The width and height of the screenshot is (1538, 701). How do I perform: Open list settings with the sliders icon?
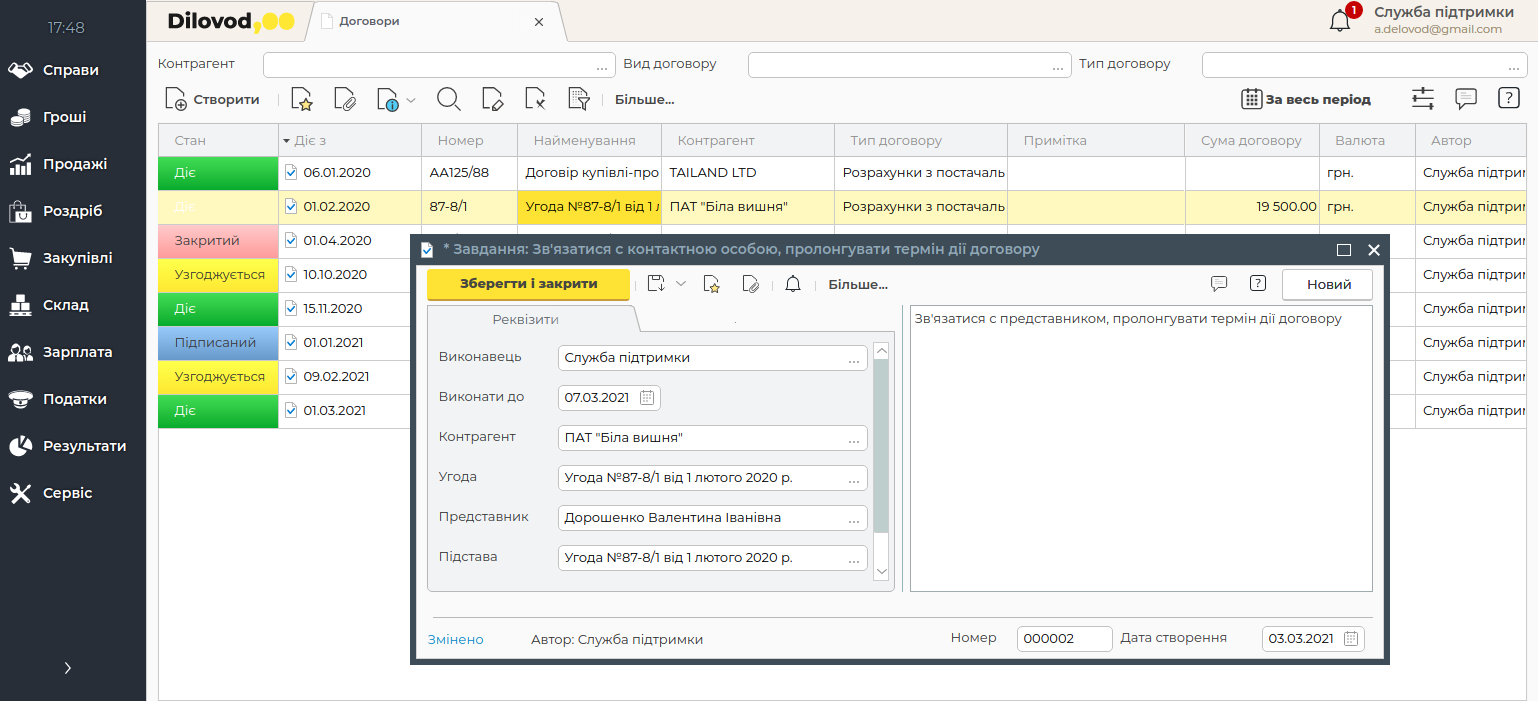(1422, 99)
